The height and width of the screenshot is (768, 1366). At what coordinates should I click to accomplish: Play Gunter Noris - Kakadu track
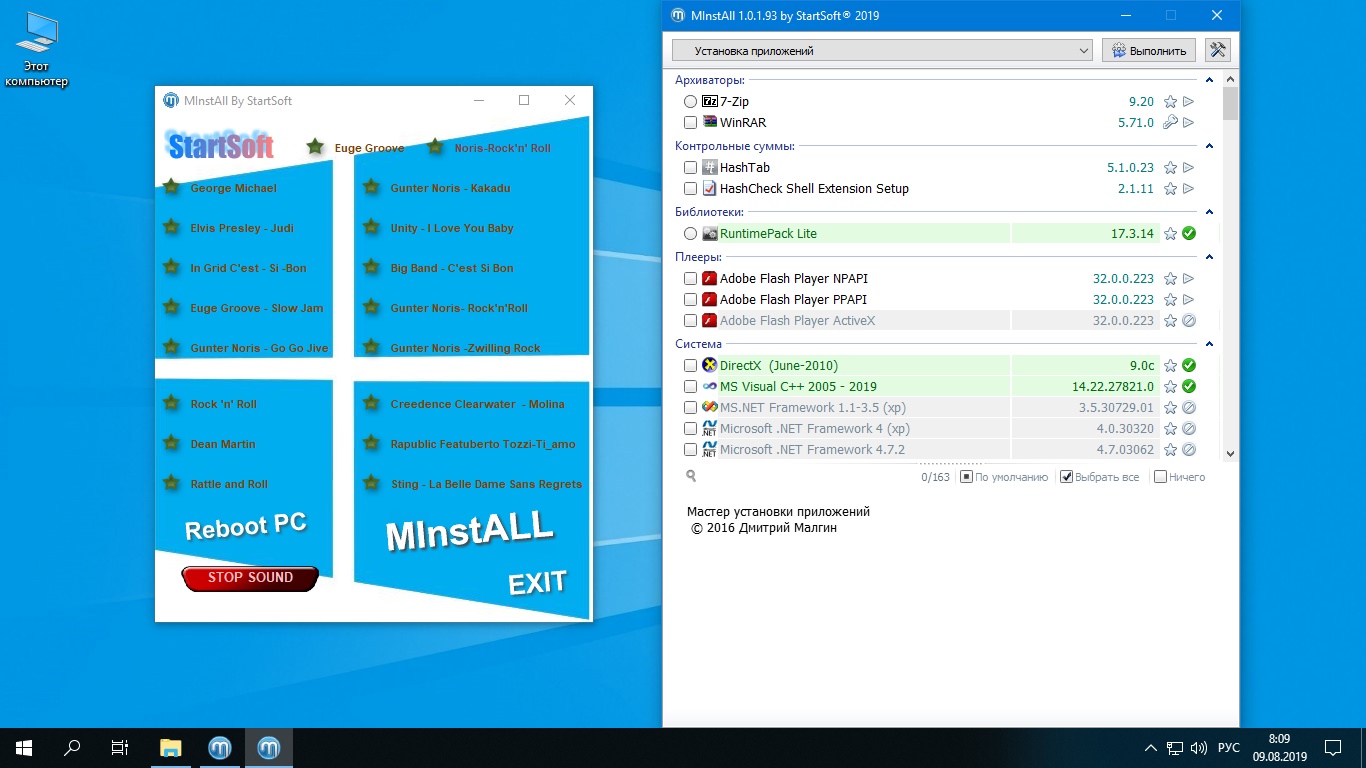pos(450,188)
